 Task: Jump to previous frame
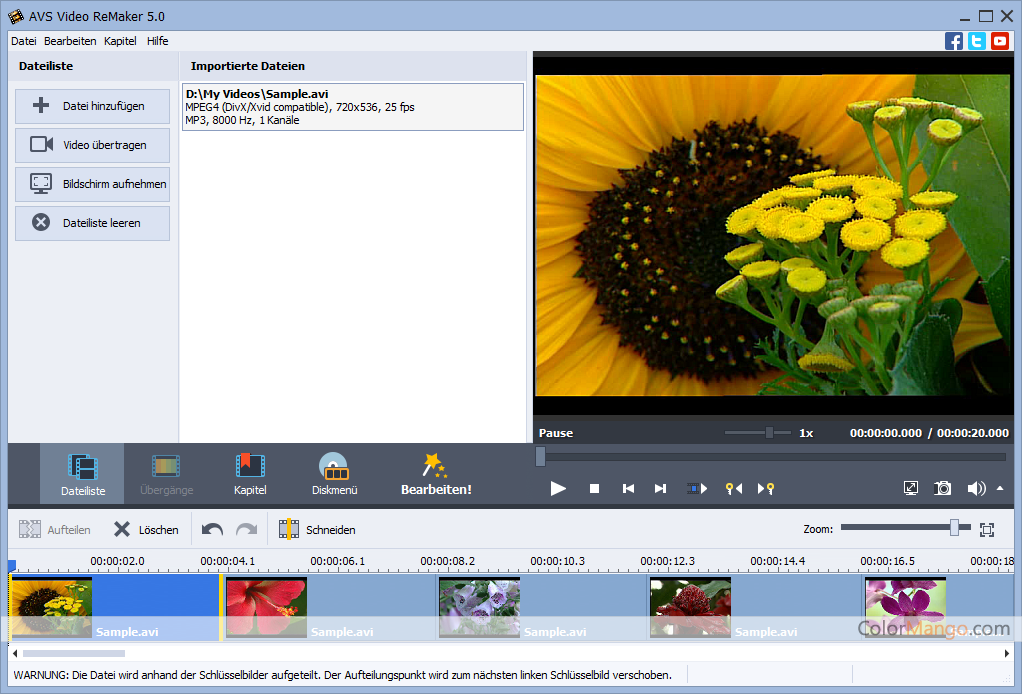tap(628, 488)
